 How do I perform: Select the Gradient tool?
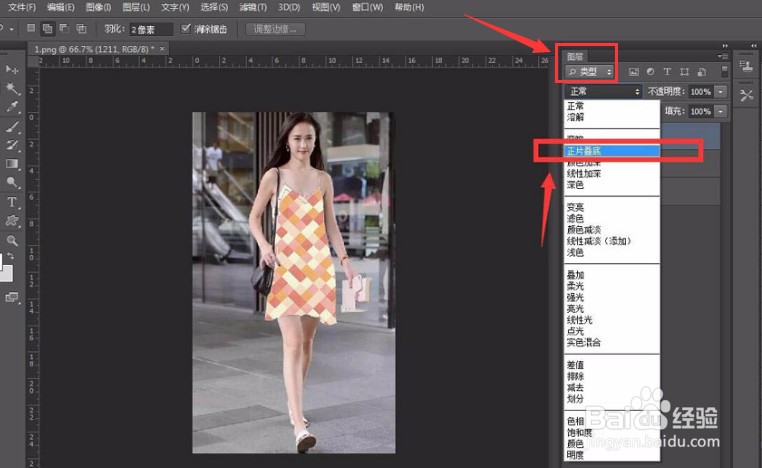click(x=12, y=164)
